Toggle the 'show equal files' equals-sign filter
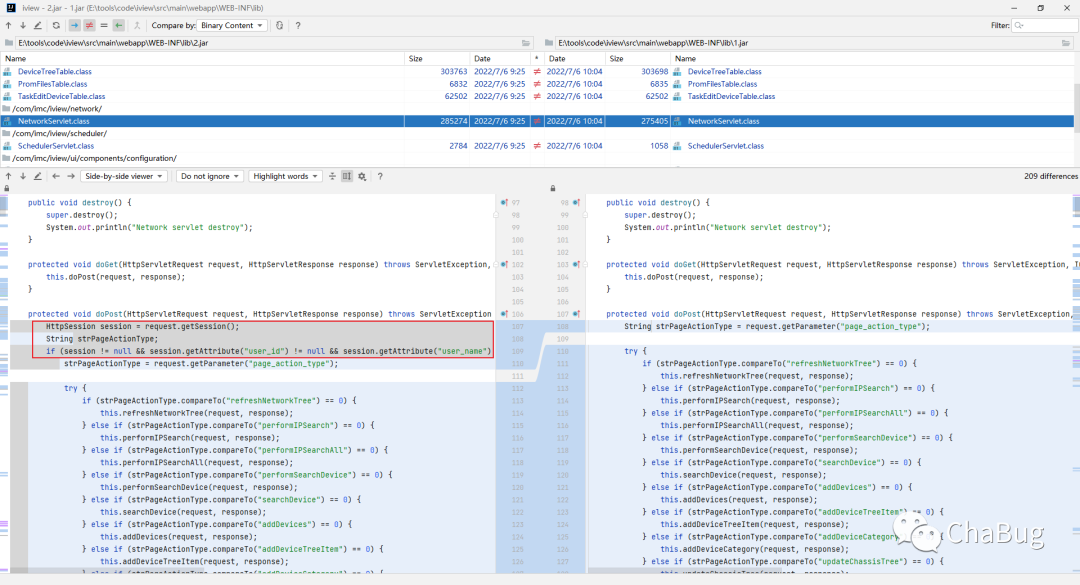This screenshot has height=585, width=1080. [104, 25]
